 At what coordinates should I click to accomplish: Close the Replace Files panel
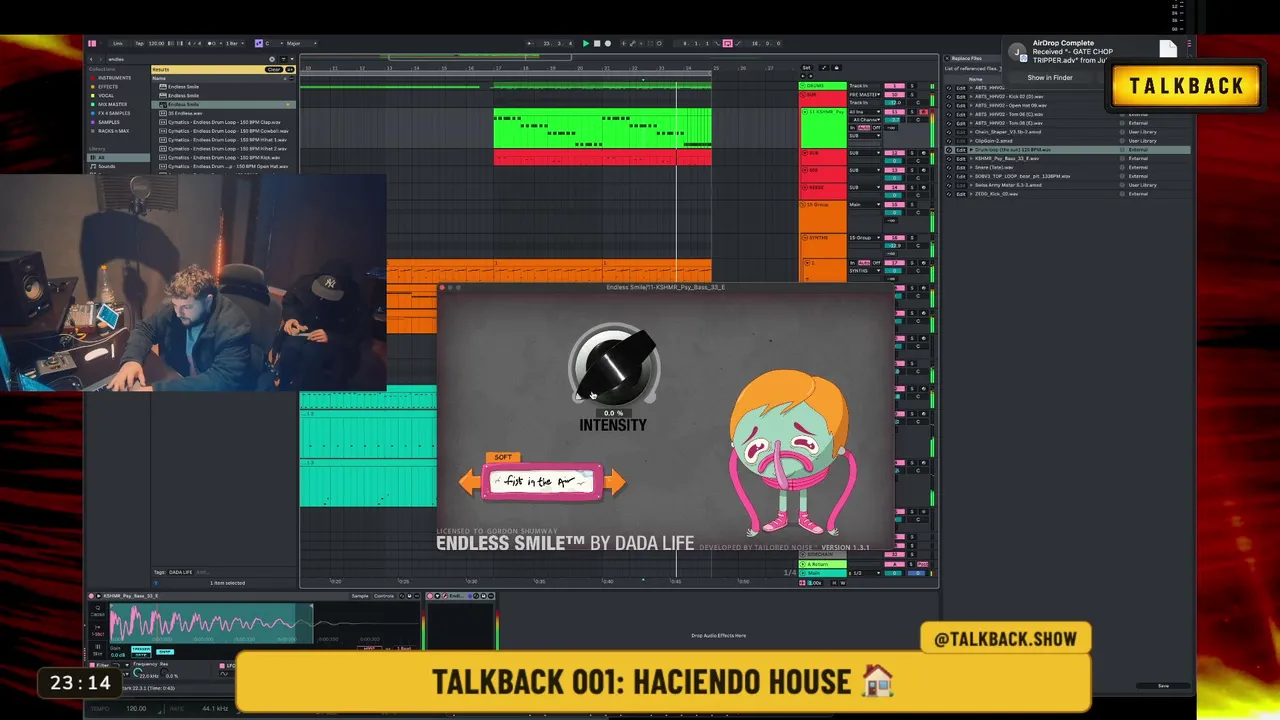(x=948, y=59)
